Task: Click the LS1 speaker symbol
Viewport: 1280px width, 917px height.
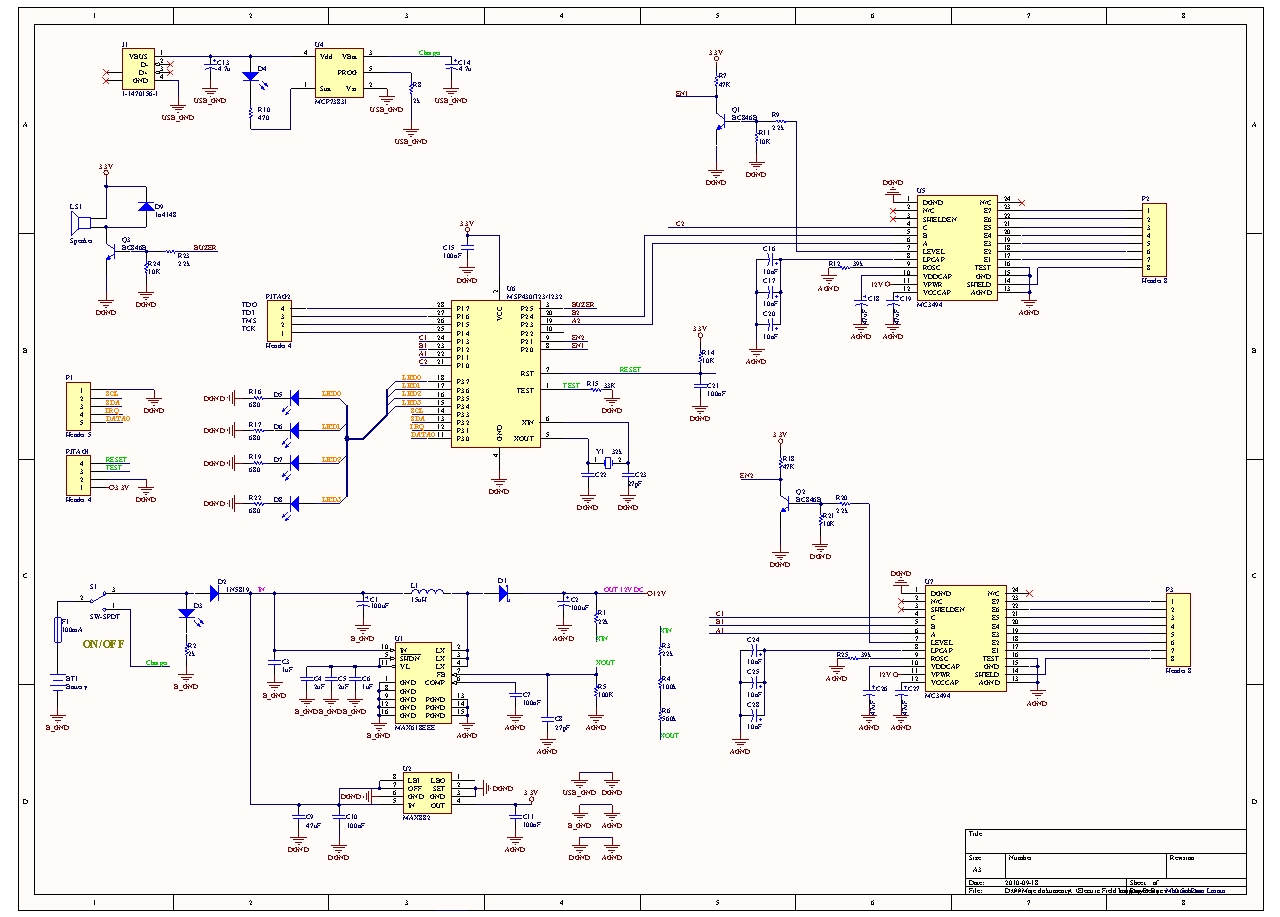Action: [79, 224]
